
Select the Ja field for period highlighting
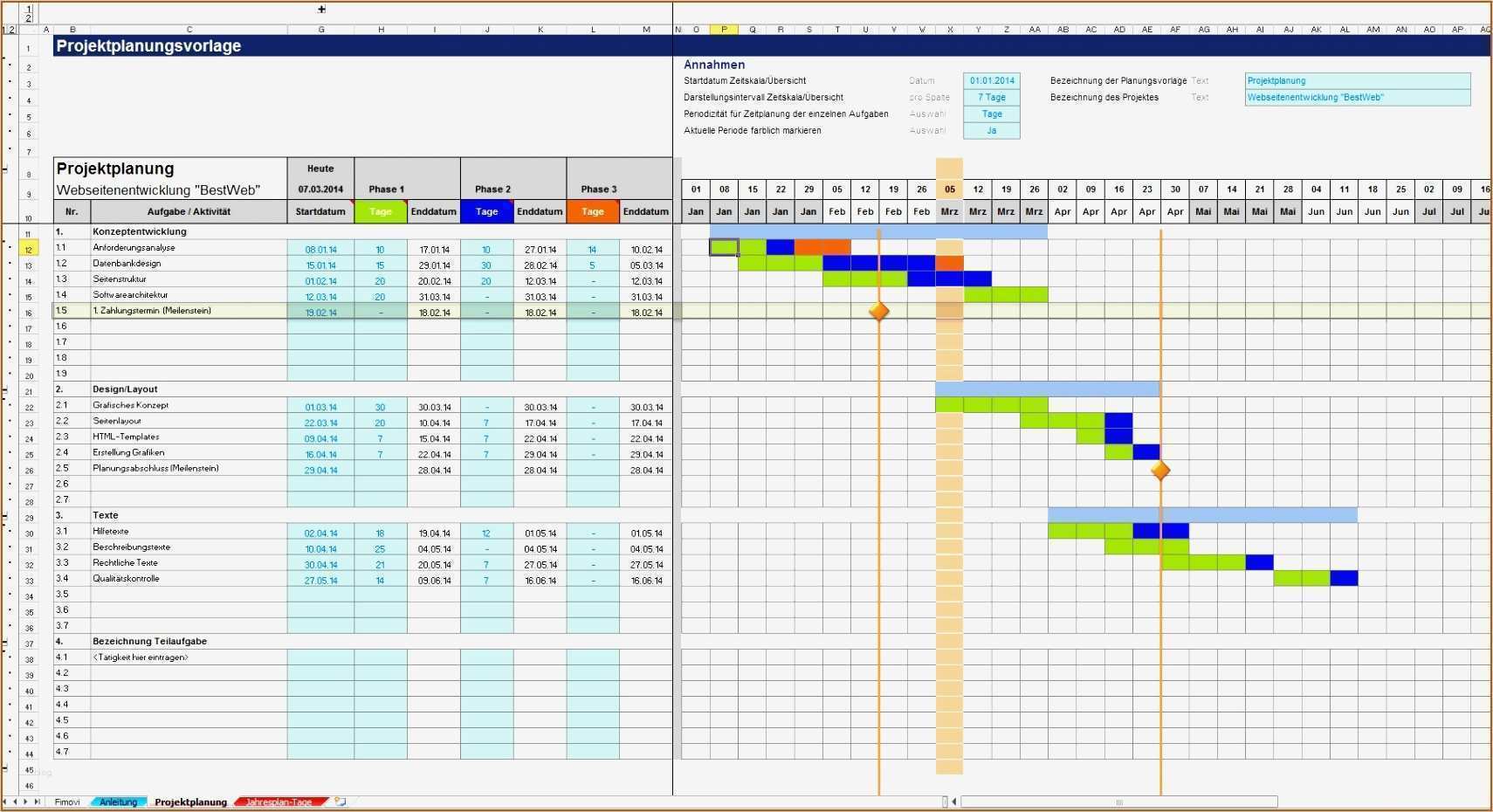pyautogui.click(x=992, y=131)
